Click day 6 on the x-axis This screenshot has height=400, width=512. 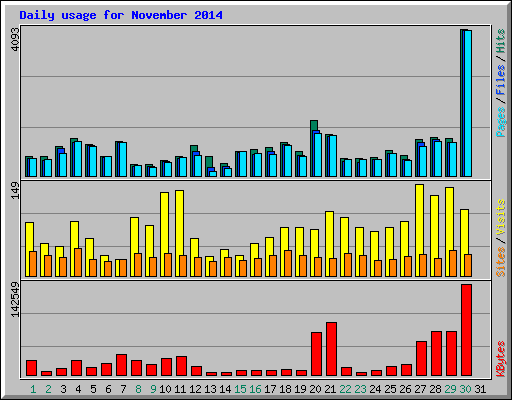108,389
